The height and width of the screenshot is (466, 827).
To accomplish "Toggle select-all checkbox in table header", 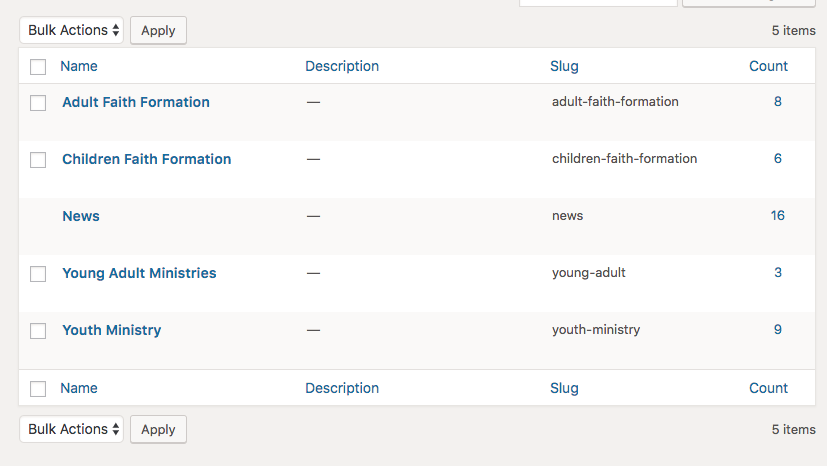I will point(38,67).
